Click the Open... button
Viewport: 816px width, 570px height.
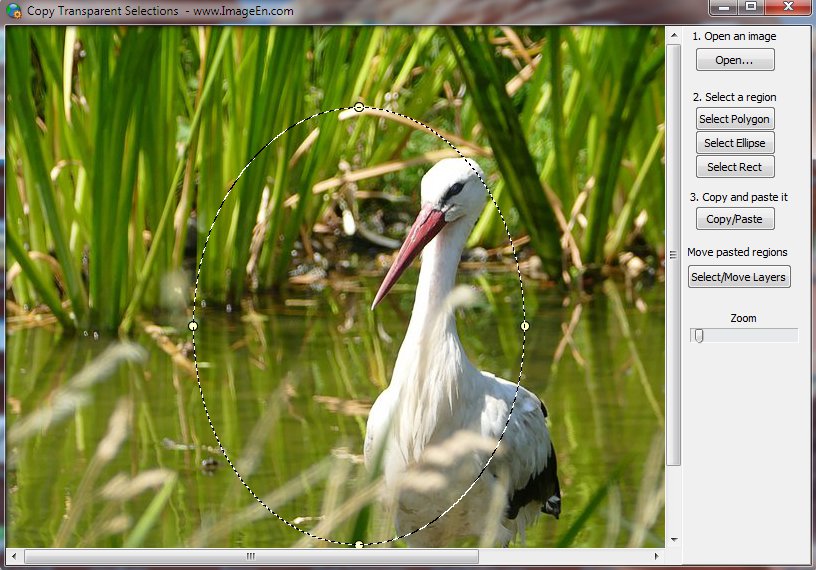tap(735, 60)
